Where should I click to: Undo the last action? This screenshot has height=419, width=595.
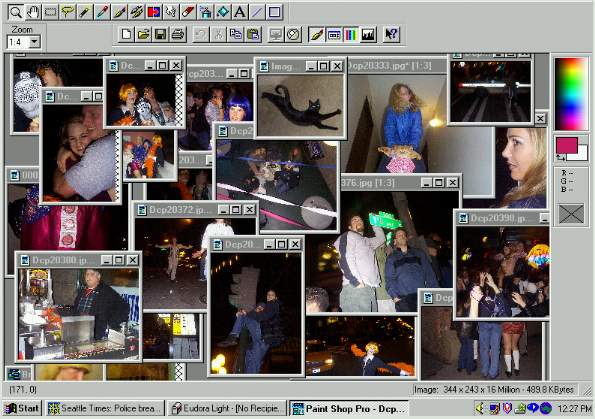(x=201, y=35)
